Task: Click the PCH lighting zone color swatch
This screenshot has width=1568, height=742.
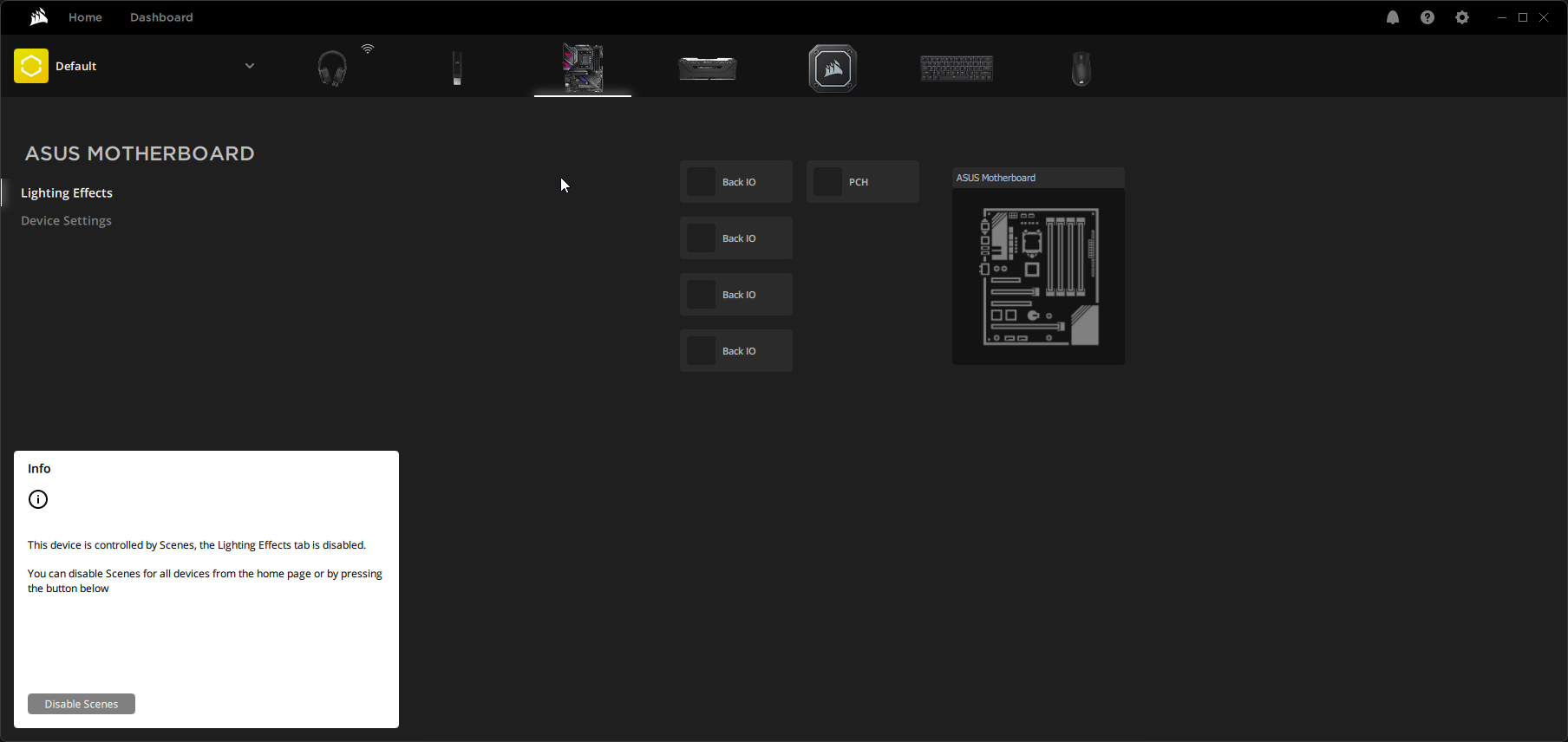Action: pos(827,182)
